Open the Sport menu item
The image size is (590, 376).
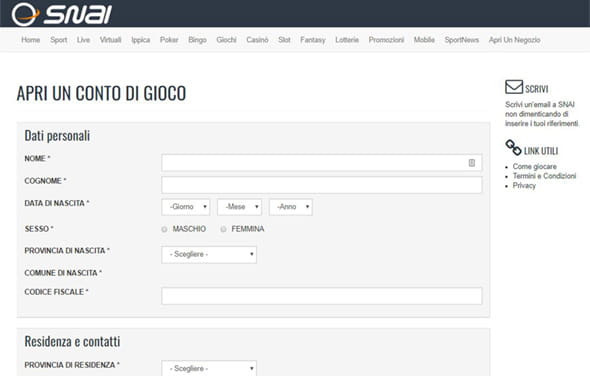point(59,40)
